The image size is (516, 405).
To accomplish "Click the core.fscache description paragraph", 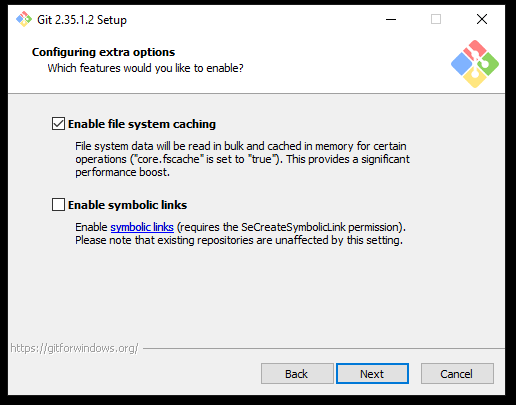I will 242,159.
